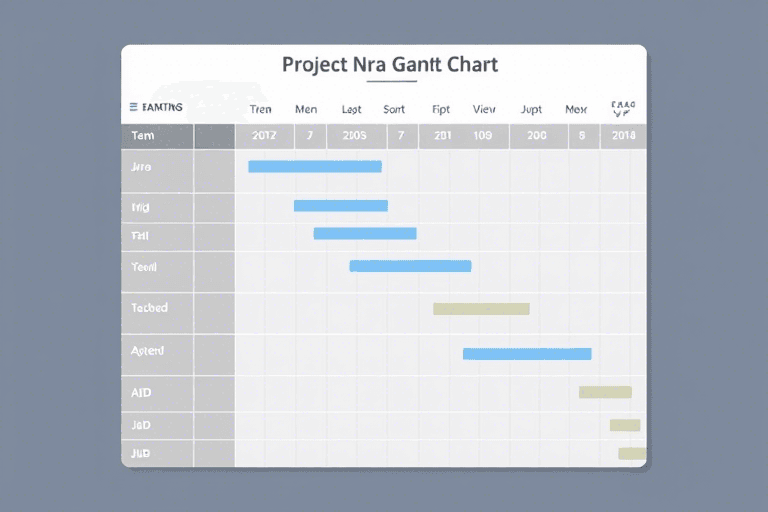Open the Mex menu

[x=576, y=109]
